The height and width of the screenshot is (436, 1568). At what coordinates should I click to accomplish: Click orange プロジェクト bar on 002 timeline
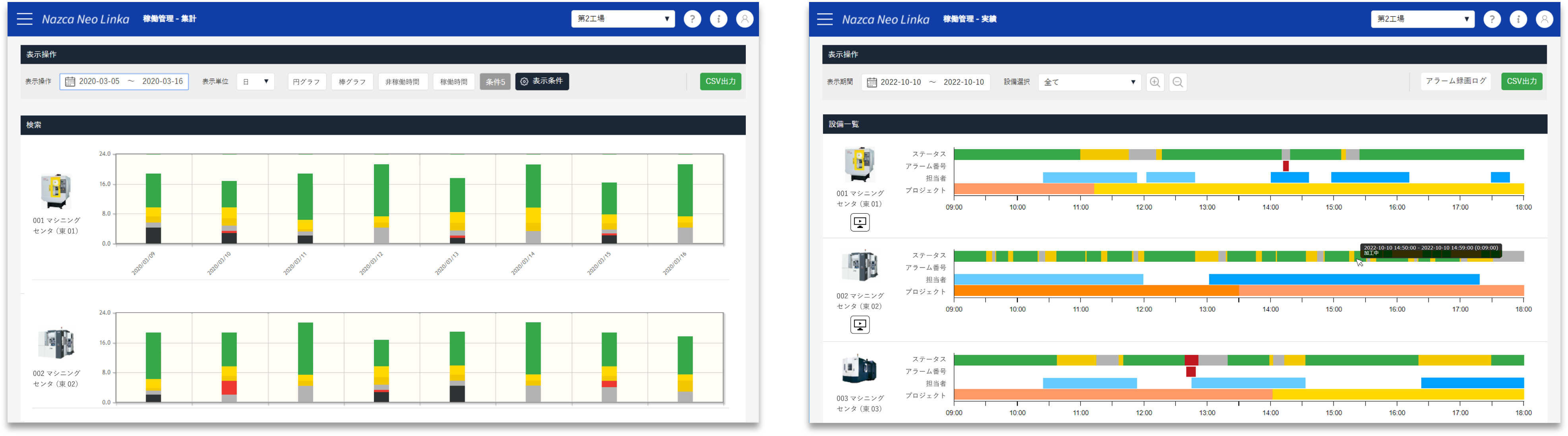click(1096, 291)
